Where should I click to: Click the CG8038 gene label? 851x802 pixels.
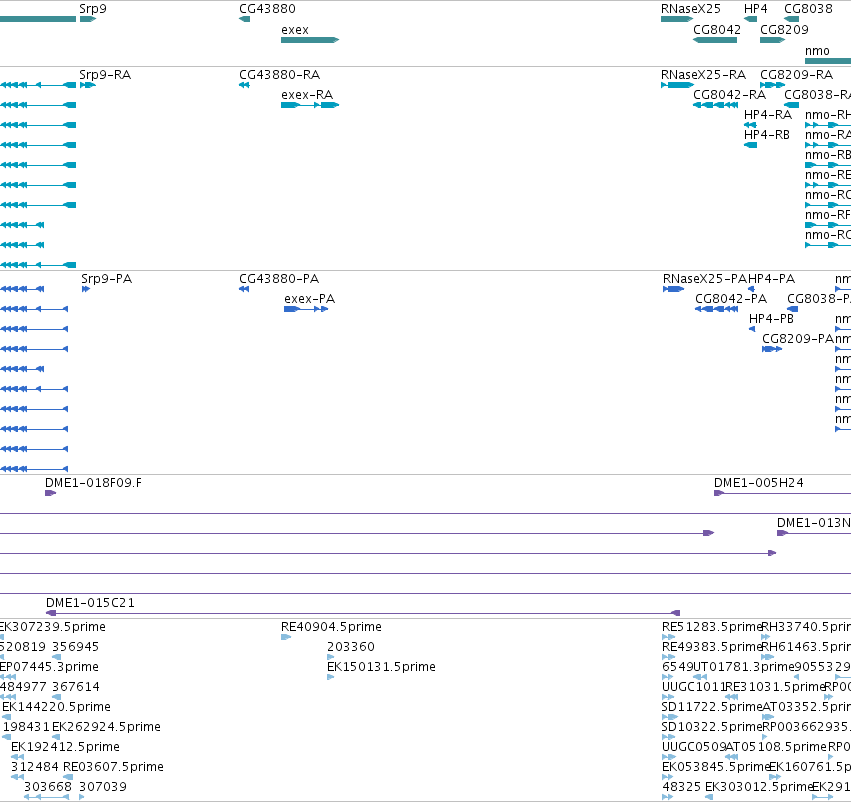point(808,9)
